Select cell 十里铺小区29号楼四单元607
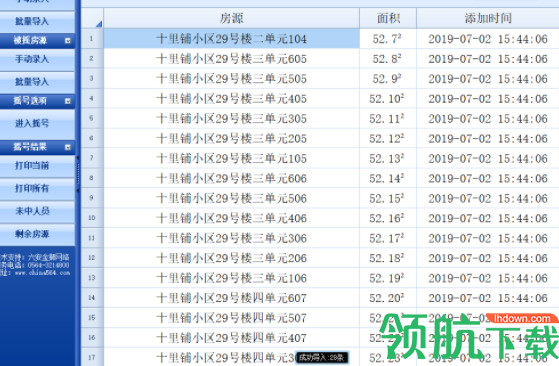559x366 pixels. click(231, 298)
